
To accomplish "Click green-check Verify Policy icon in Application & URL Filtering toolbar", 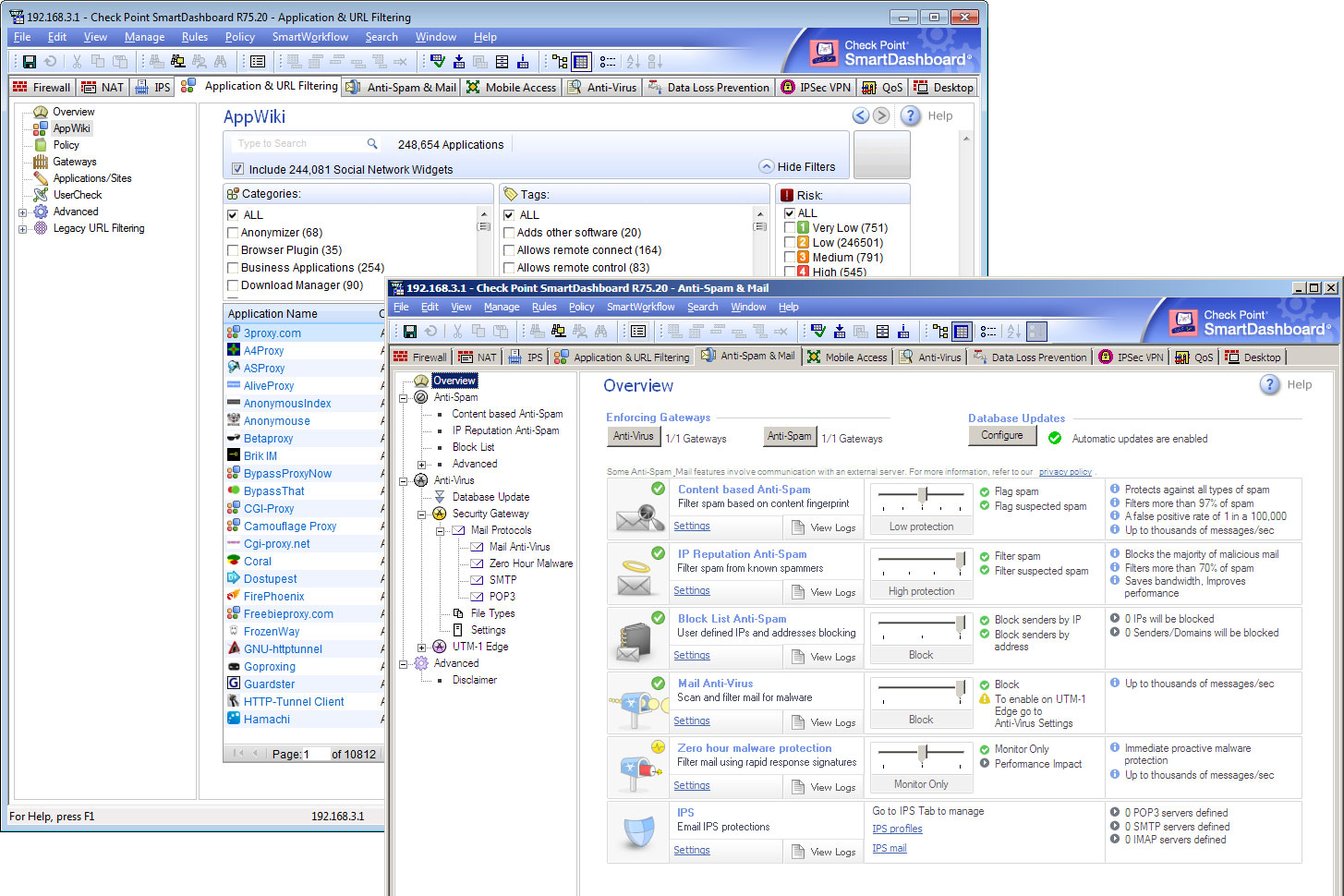I will (438, 62).
